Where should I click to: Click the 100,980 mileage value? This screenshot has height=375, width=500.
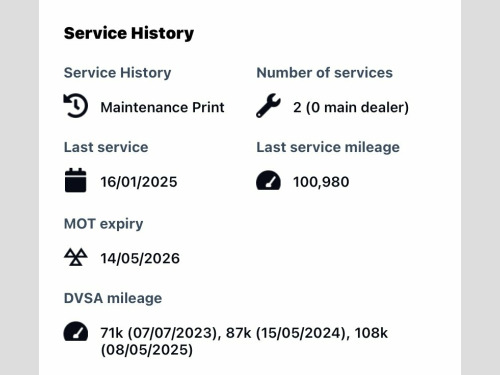(321, 182)
